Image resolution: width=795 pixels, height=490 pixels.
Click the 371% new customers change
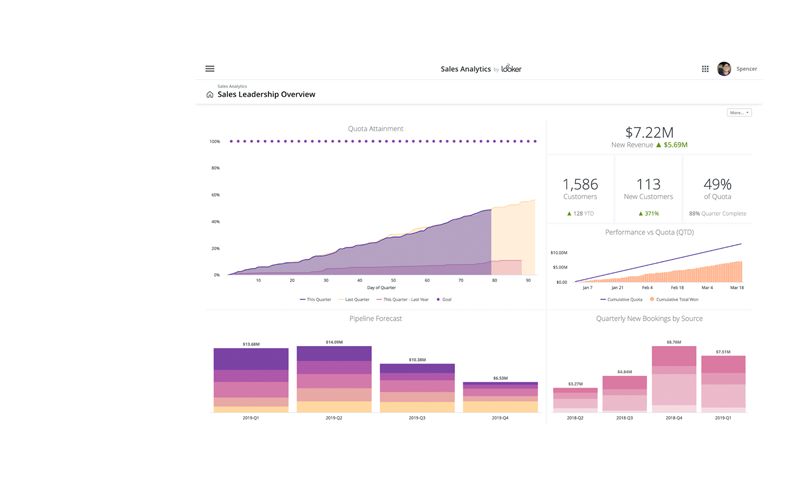(648, 214)
